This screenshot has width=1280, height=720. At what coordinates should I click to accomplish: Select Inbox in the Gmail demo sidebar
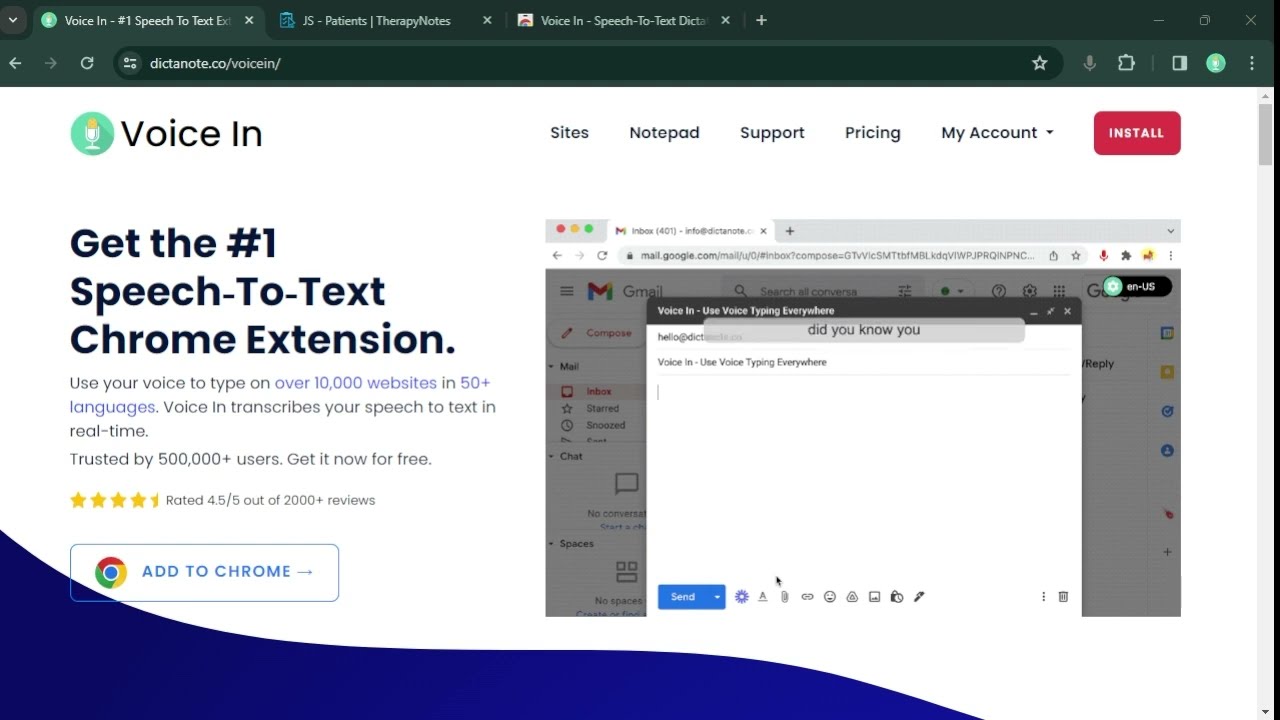599,392
